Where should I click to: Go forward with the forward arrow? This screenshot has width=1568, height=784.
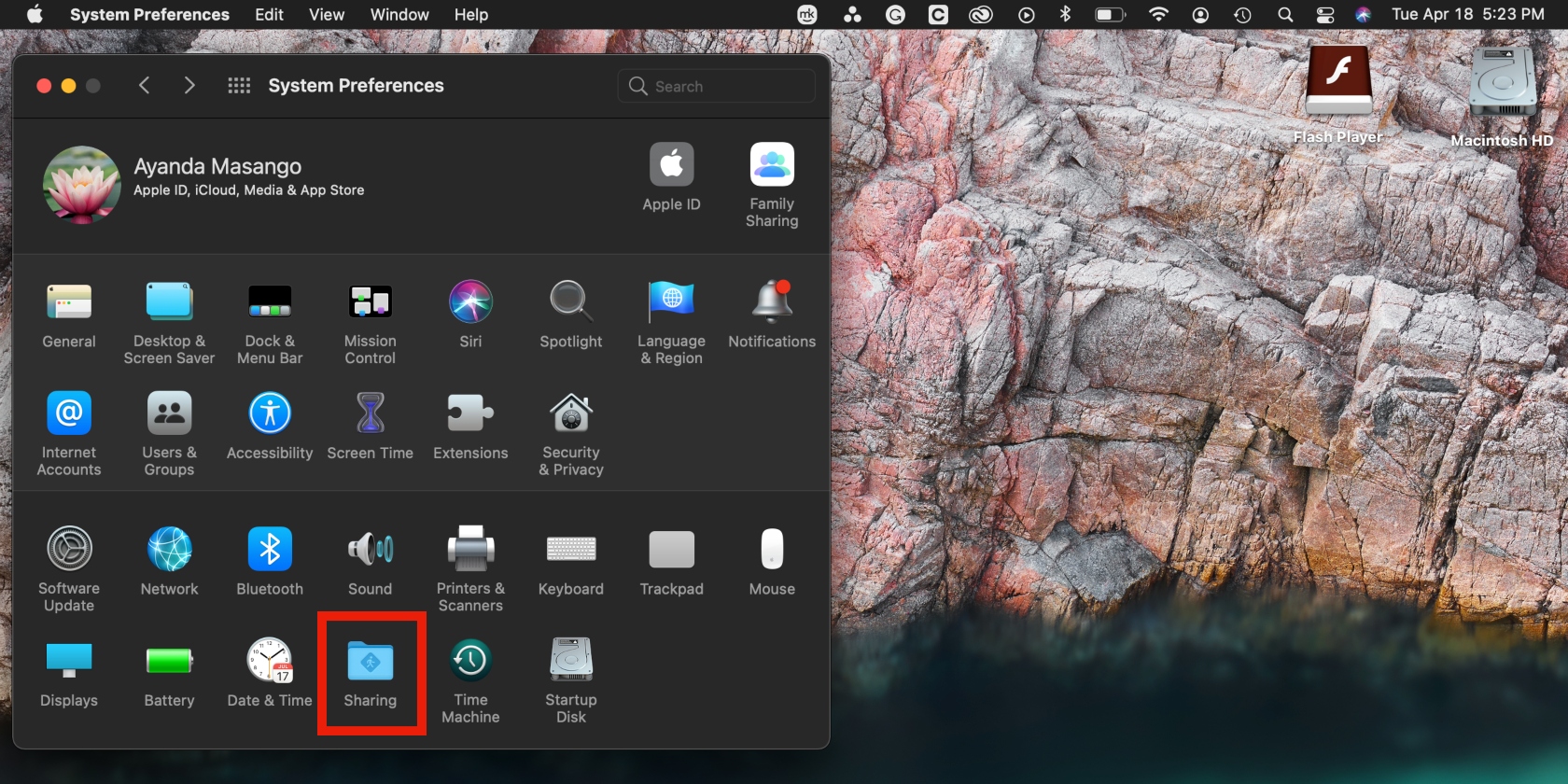pos(189,86)
